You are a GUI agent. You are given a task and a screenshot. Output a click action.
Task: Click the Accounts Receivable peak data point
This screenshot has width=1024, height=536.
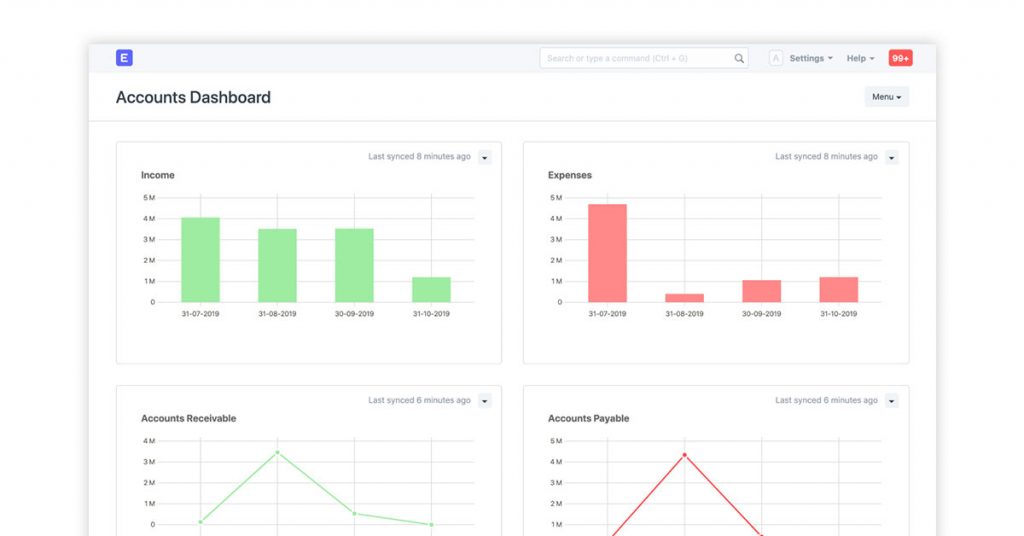278,452
